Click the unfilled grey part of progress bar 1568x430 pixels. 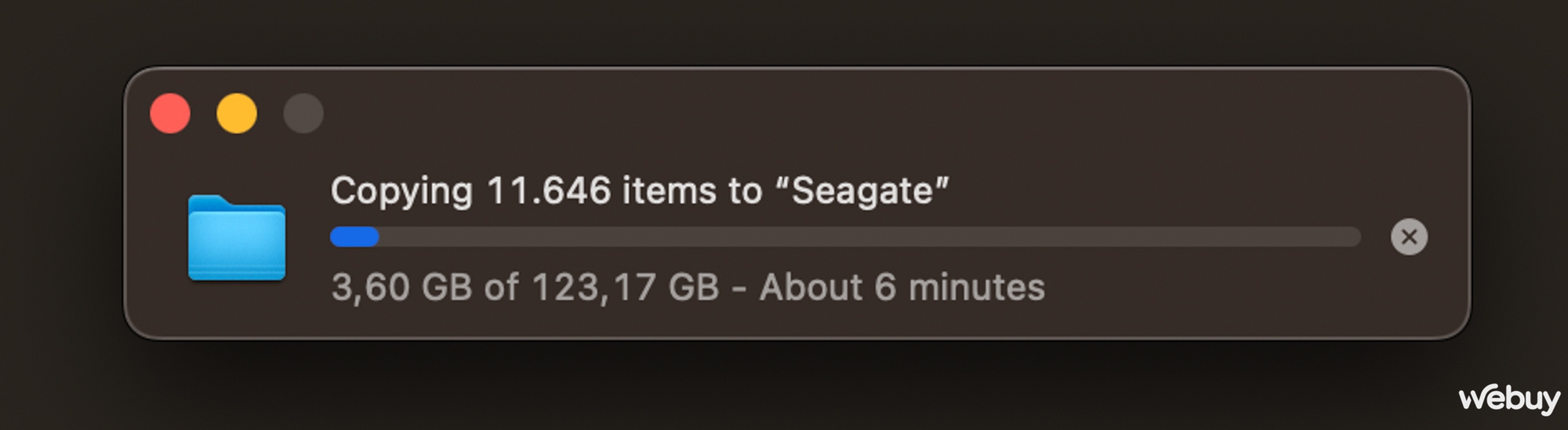coord(870,237)
